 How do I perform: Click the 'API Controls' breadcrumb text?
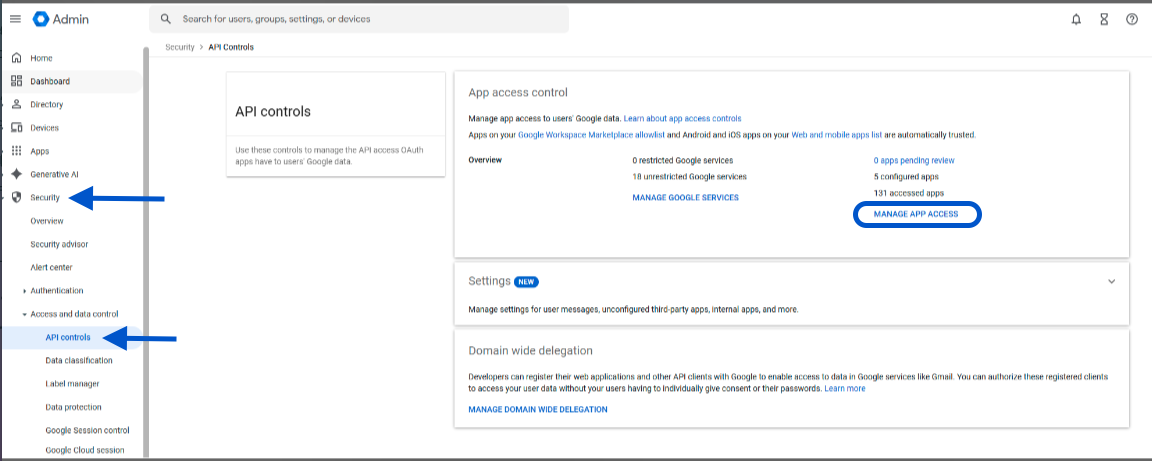coord(231,47)
